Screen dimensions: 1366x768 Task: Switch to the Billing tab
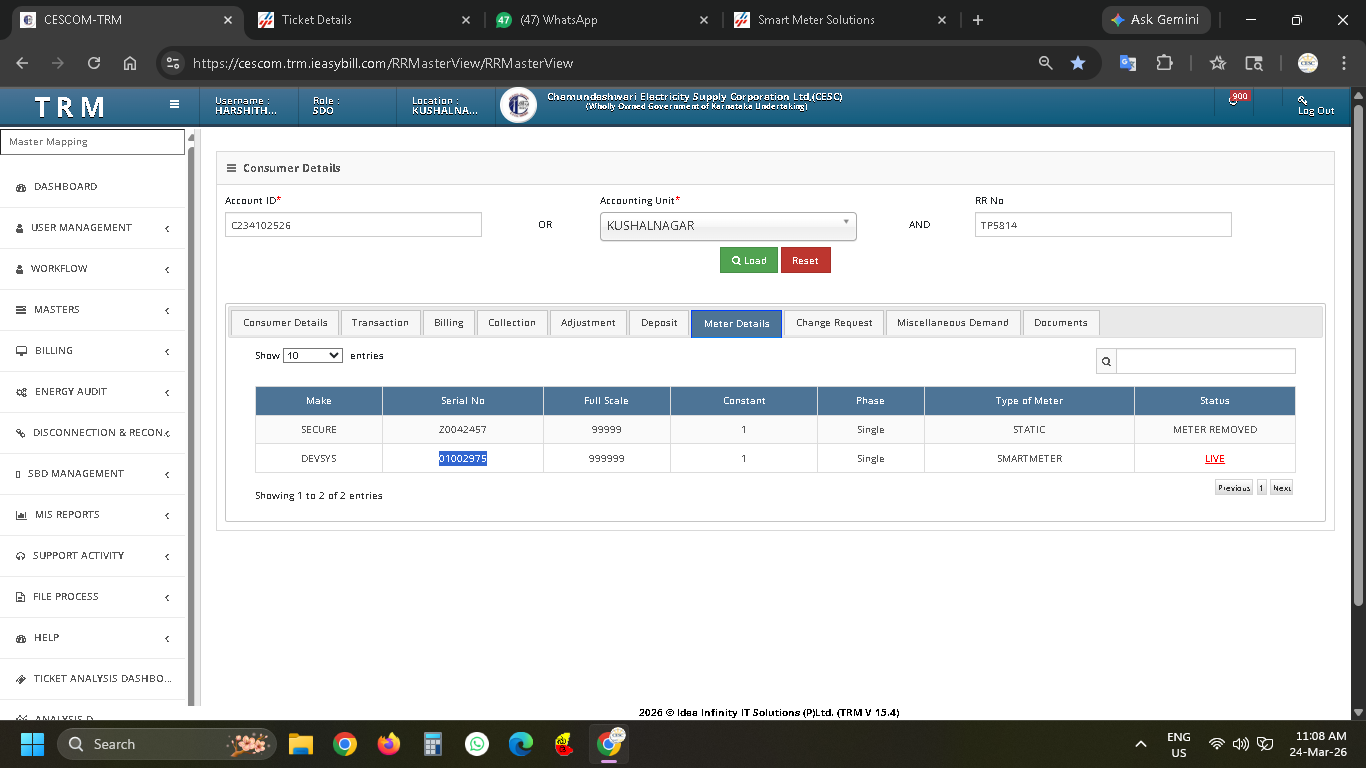pyautogui.click(x=448, y=323)
